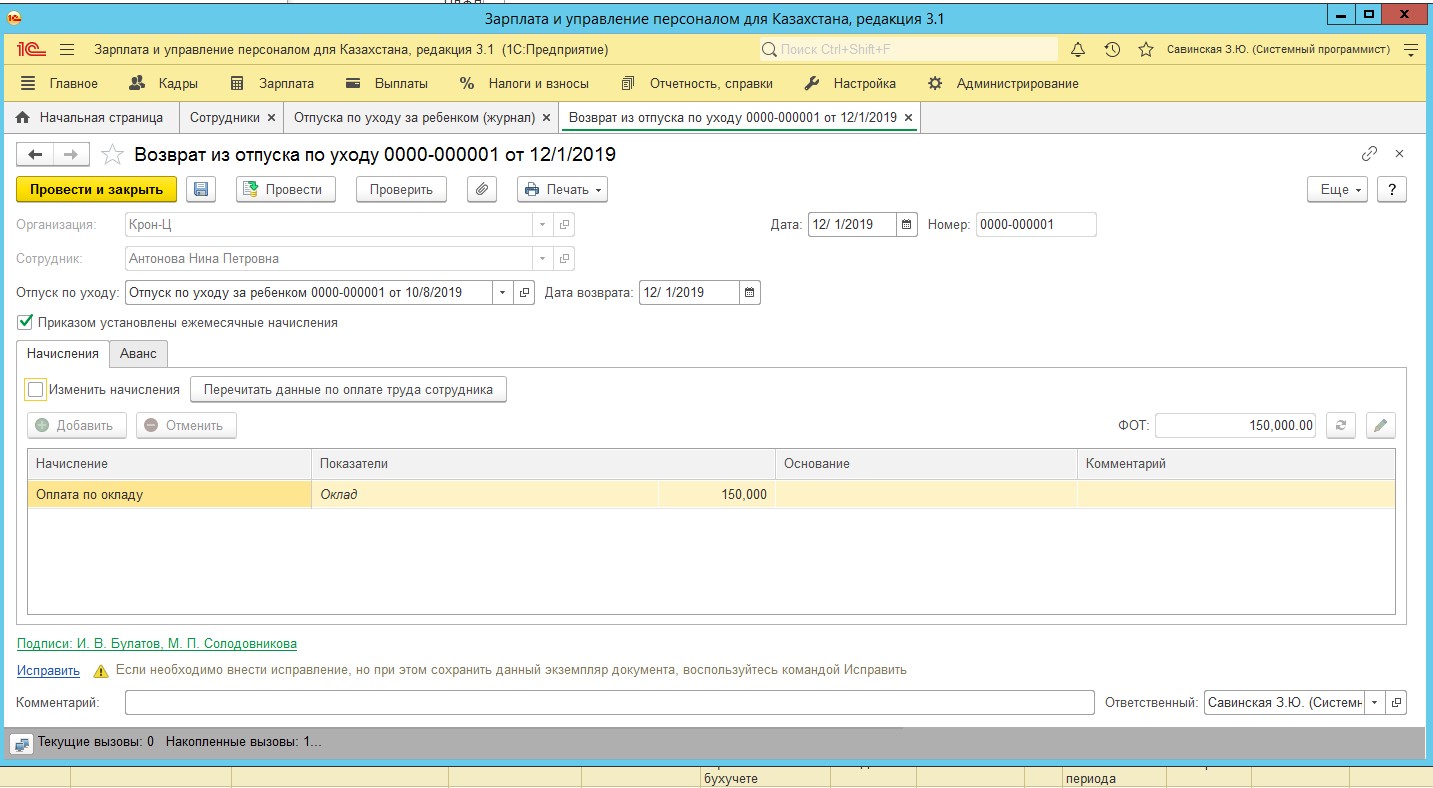Open the 1C main menu hamburger icon

[67, 49]
